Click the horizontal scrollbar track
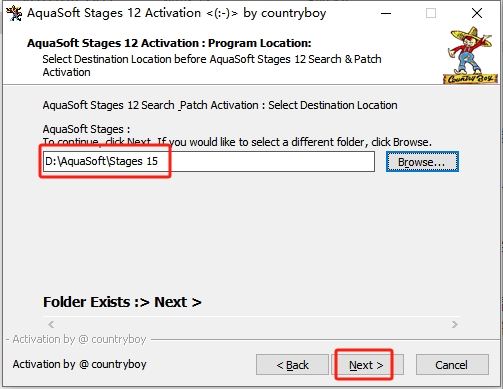The height and width of the screenshot is (389, 503). coord(253,324)
